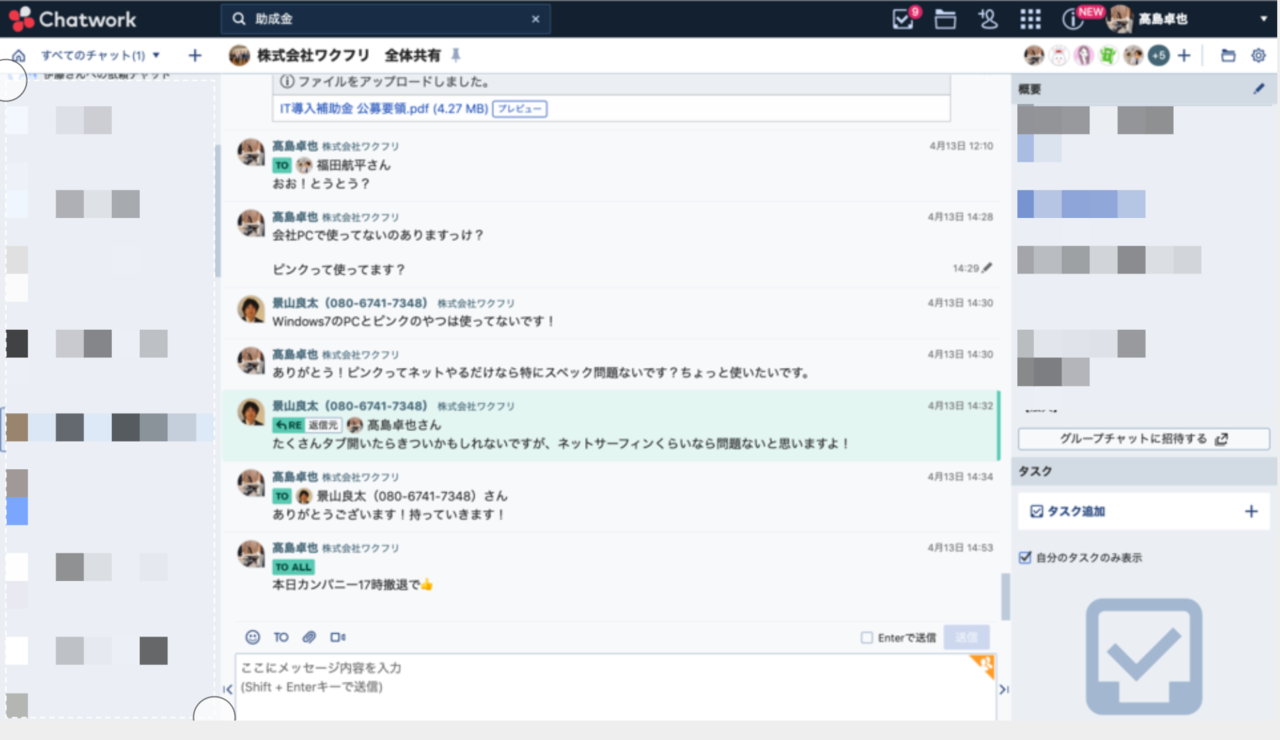Open the contact add icon in header
Image resolution: width=1280 pixels, height=740 pixels.
point(988,19)
